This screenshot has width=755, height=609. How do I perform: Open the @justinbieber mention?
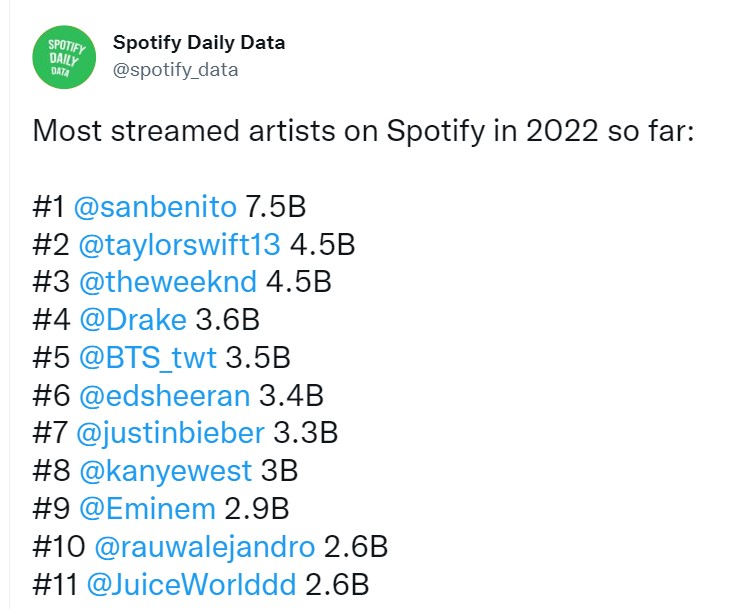170,433
